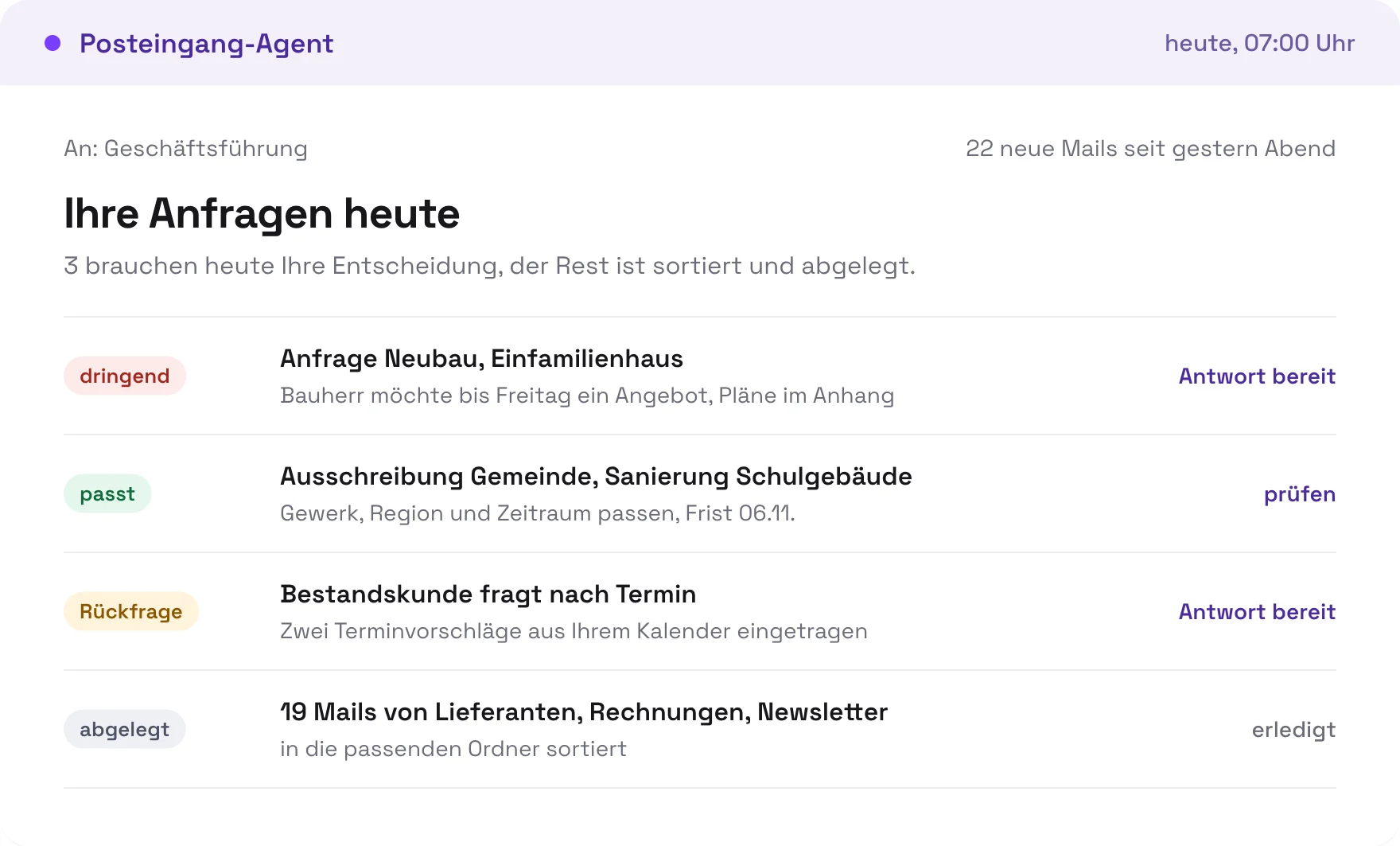Open 'Ausschreibung Gemeinde, Sanierung Schulgebäude'
This screenshot has width=1400, height=846.
pos(596,477)
